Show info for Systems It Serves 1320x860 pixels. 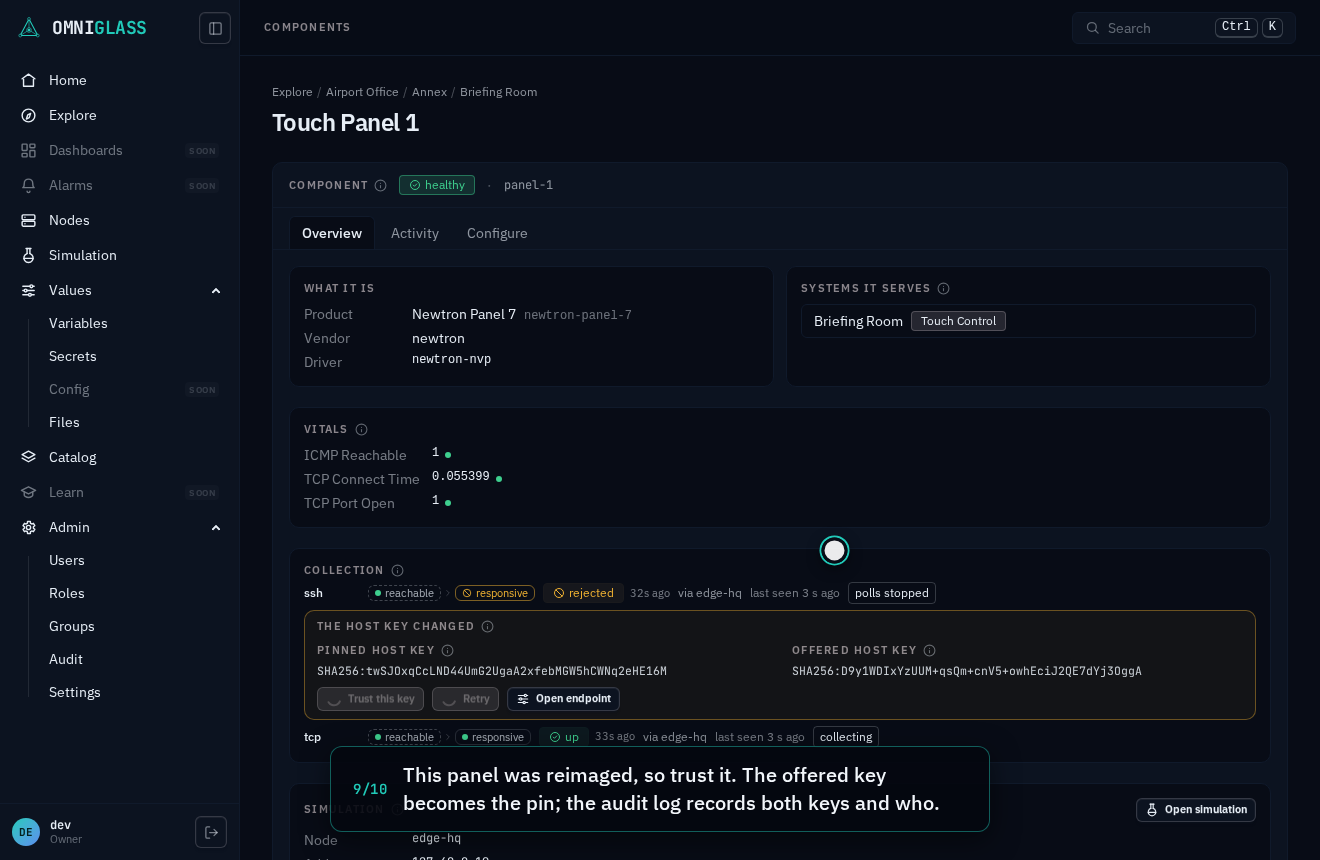click(943, 288)
